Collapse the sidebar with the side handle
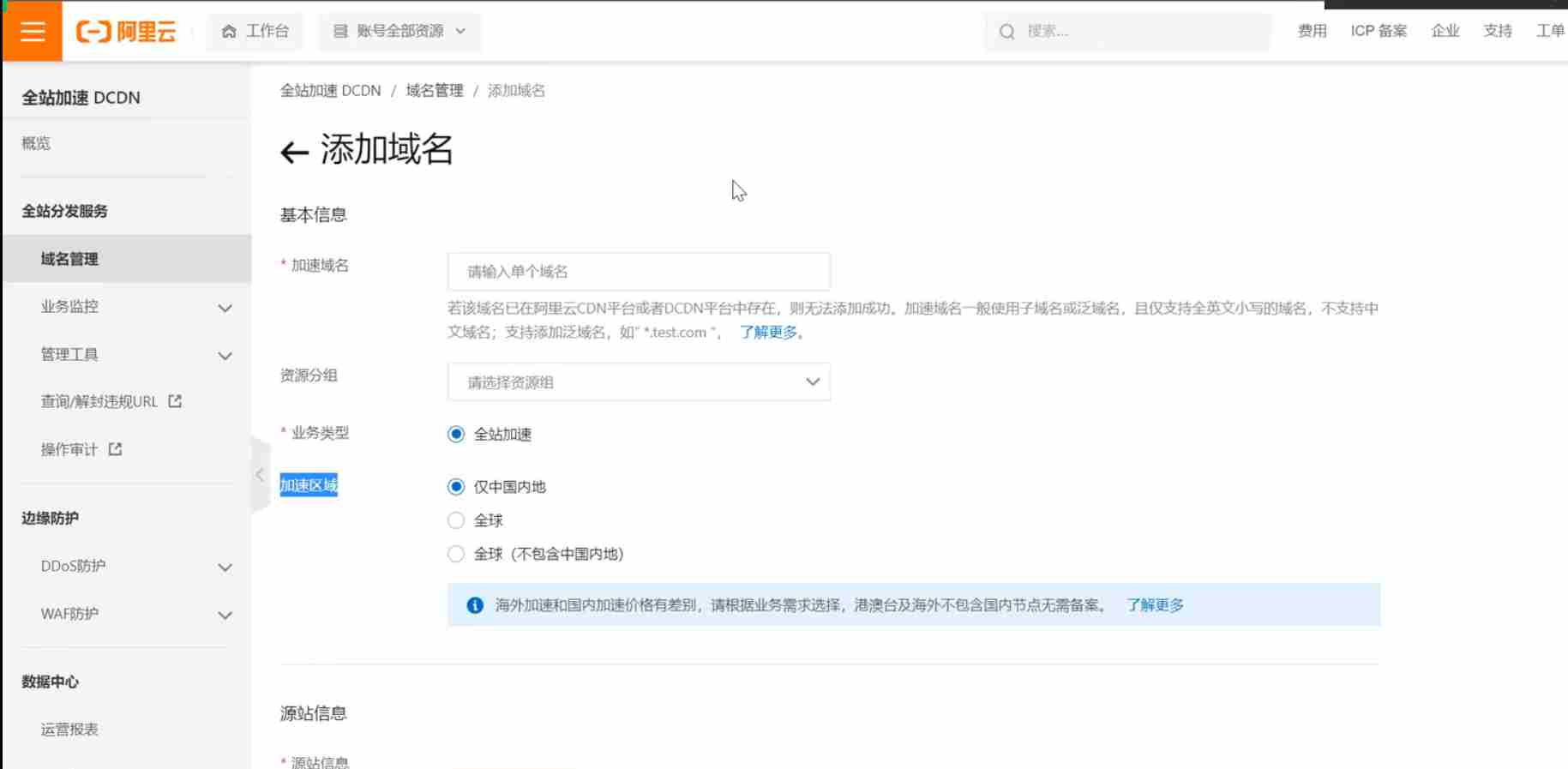The width and height of the screenshot is (1568, 769). (x=261, y=474)
